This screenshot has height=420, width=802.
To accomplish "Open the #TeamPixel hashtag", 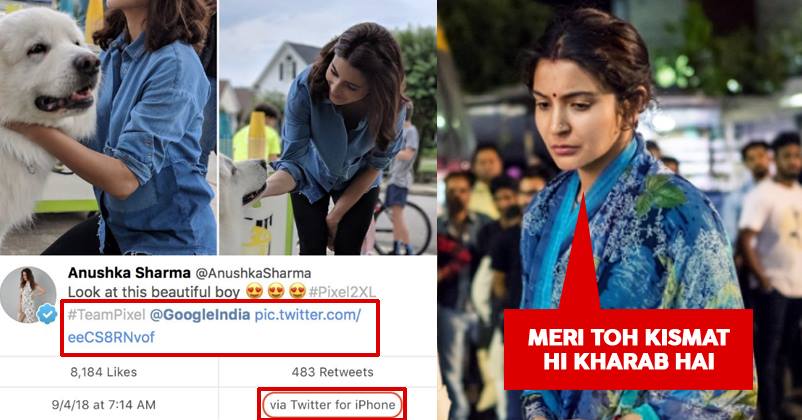I will pos(106,315).
